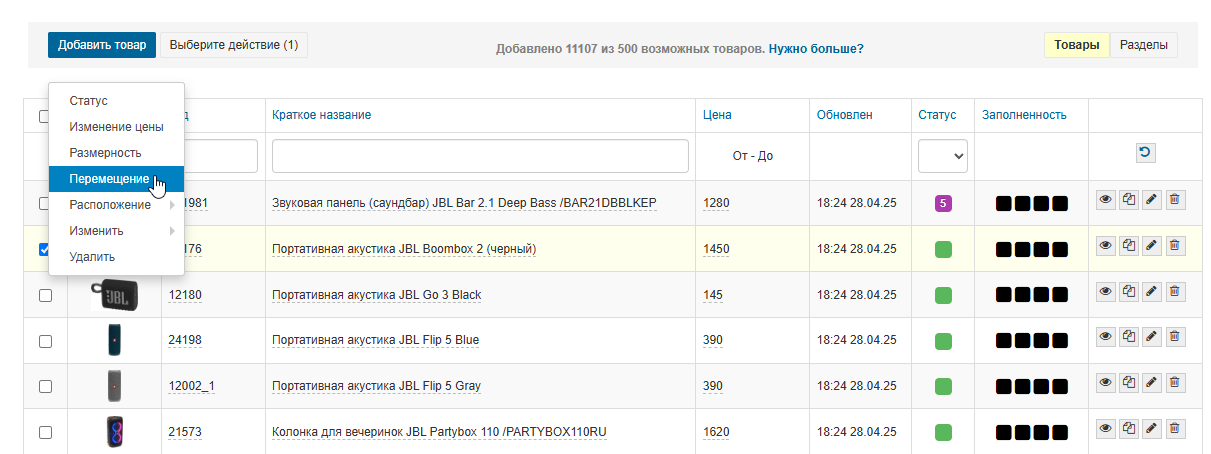Sort by the Цена column header
This screenshot has height=454, width=1211.
point(717,115)
